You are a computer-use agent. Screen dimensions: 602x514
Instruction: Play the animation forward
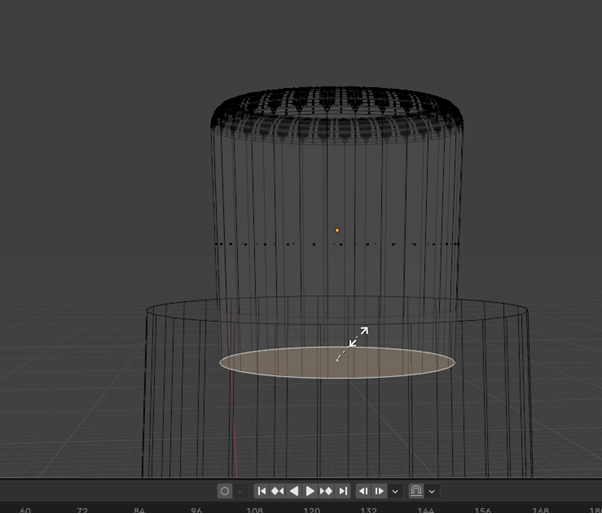pyautogui.click(x=310, y=491)
